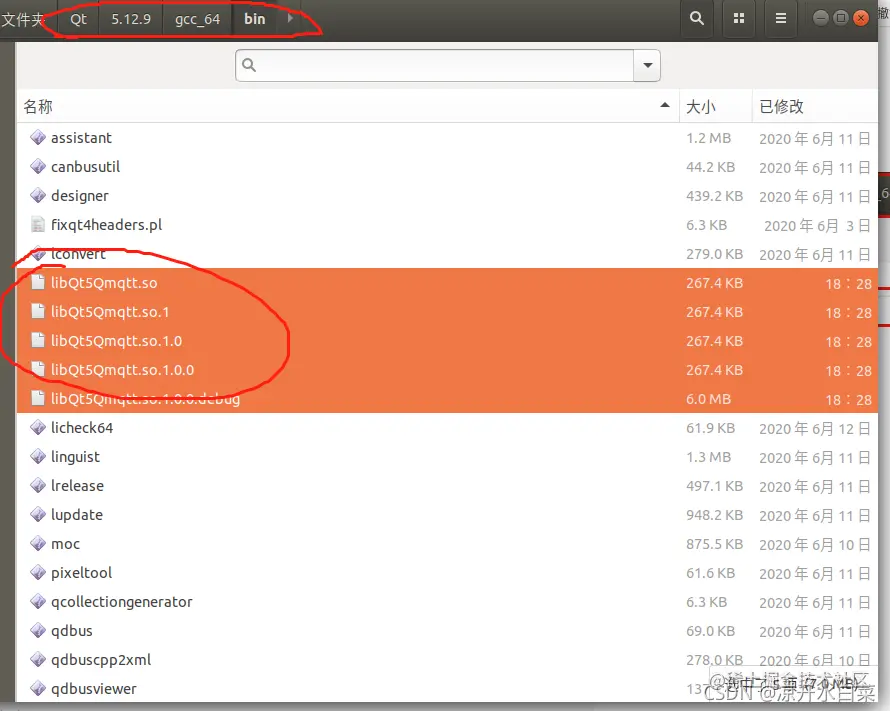890x711 pixels.
Task: Click the 875.5 KB size of moc
Action: point(714,544)
